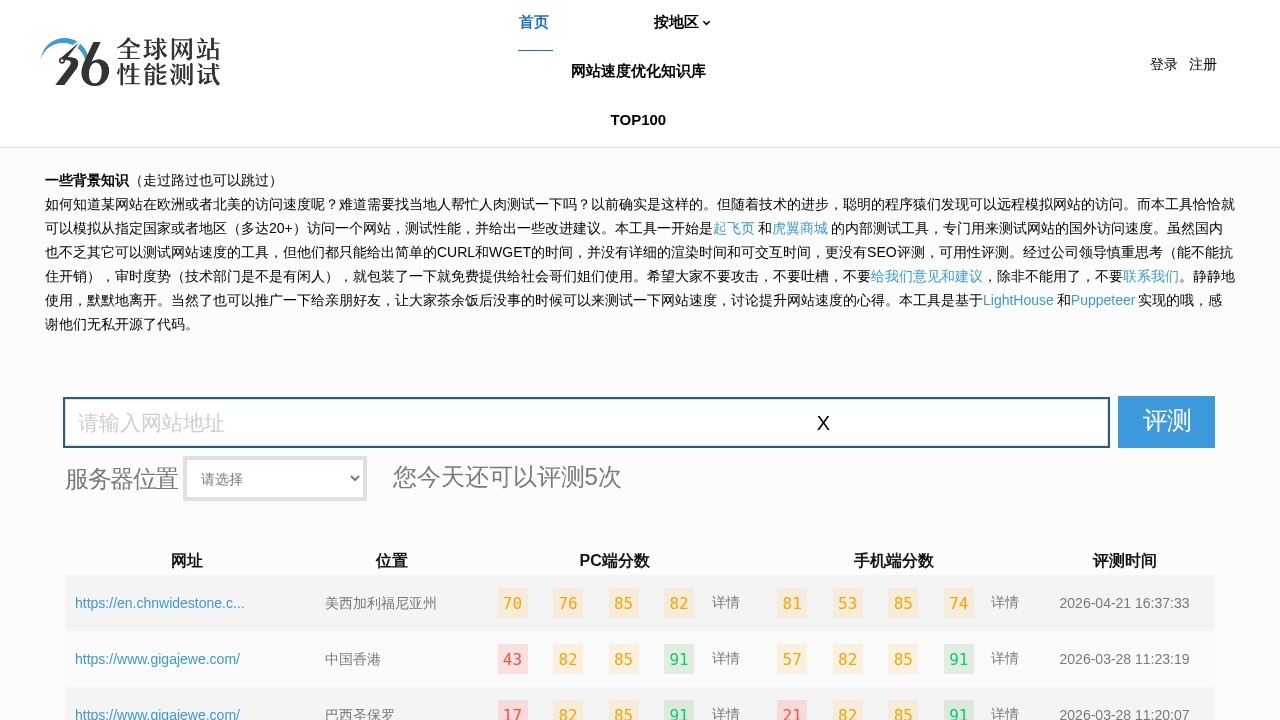Click mobile score 57 in 中国香港 row
The image size is (1280, 720).
point(792,659)
